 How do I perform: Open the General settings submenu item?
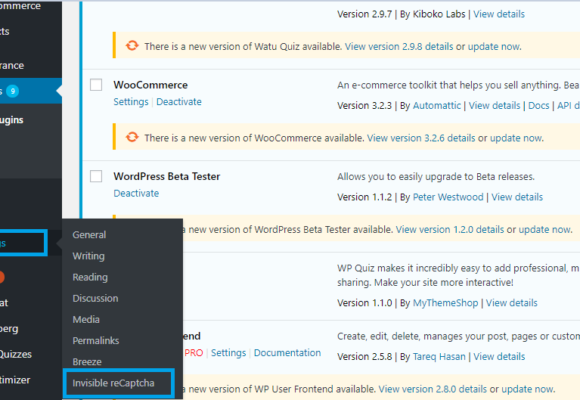click(89, 235)
